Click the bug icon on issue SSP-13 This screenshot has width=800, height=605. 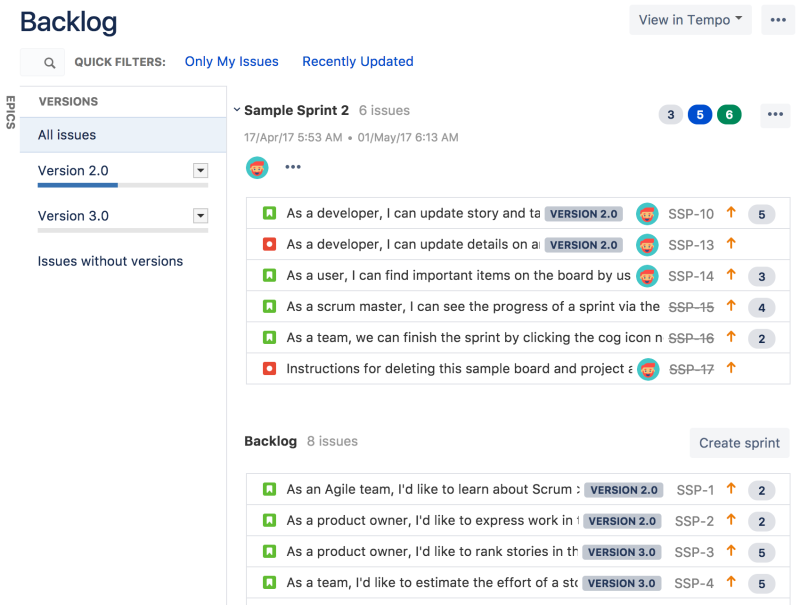[267, 244]
